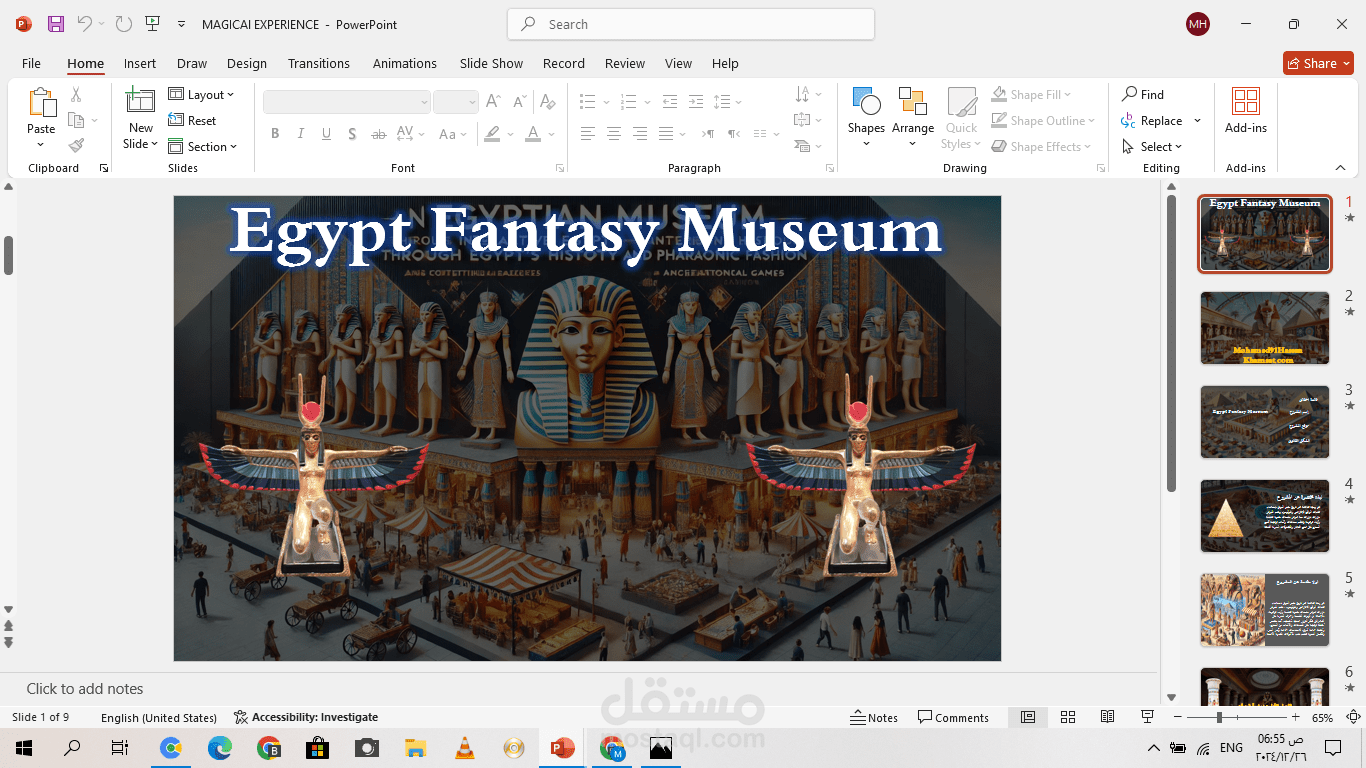Screen dimensions: 1366x768
Task: Click zoom in plus icon
Action: (1296, 717)
